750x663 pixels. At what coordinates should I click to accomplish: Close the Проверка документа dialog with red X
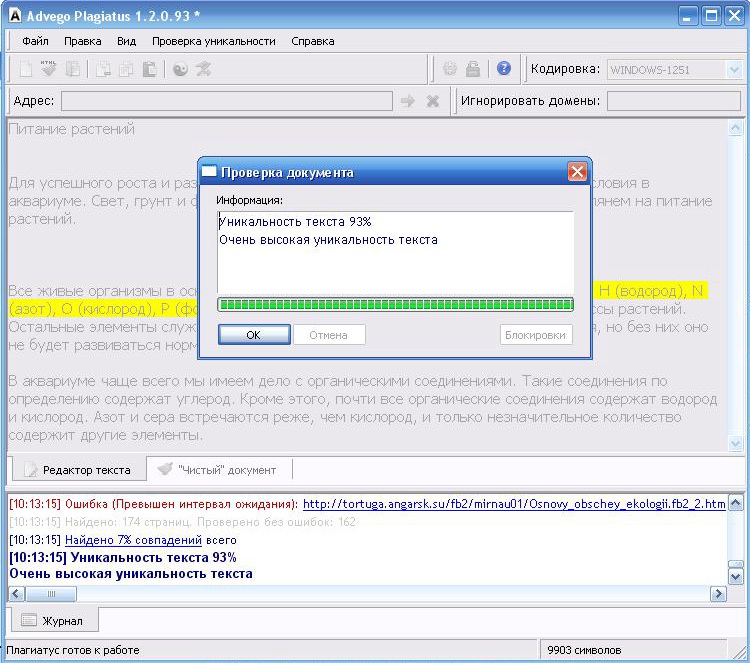click(577, 172)
